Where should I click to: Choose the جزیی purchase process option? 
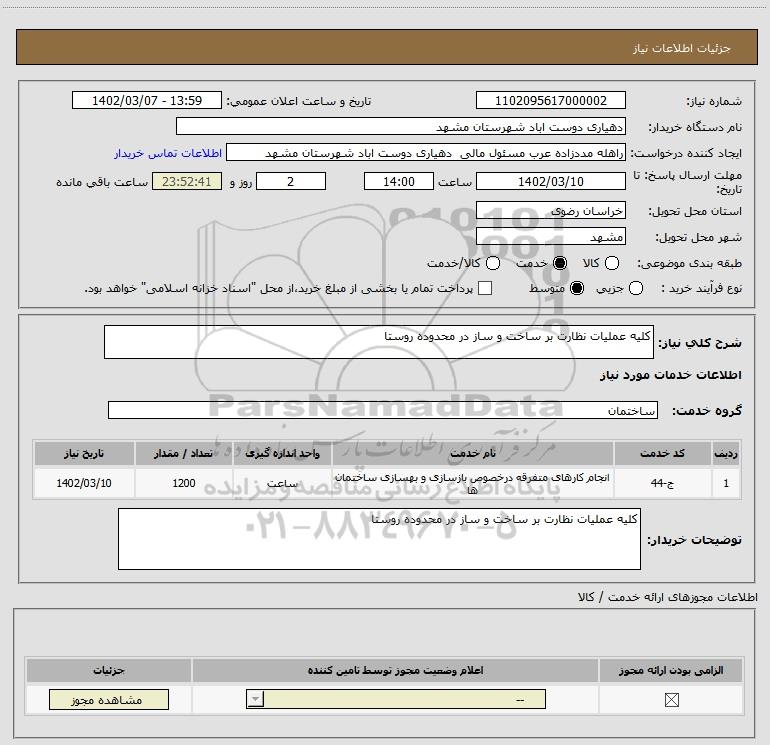(x=635, y=288)
